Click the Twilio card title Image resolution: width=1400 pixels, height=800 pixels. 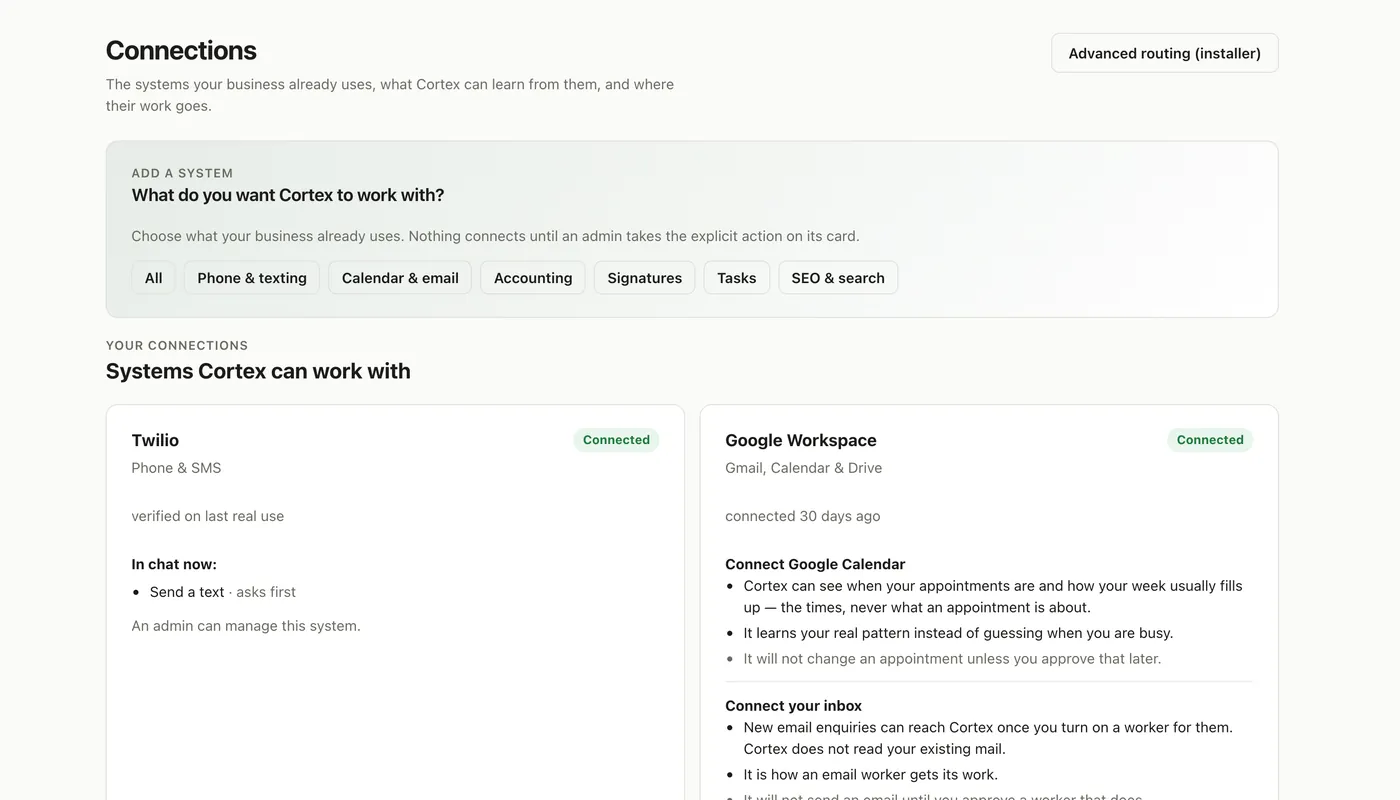(x=155, y=440)
